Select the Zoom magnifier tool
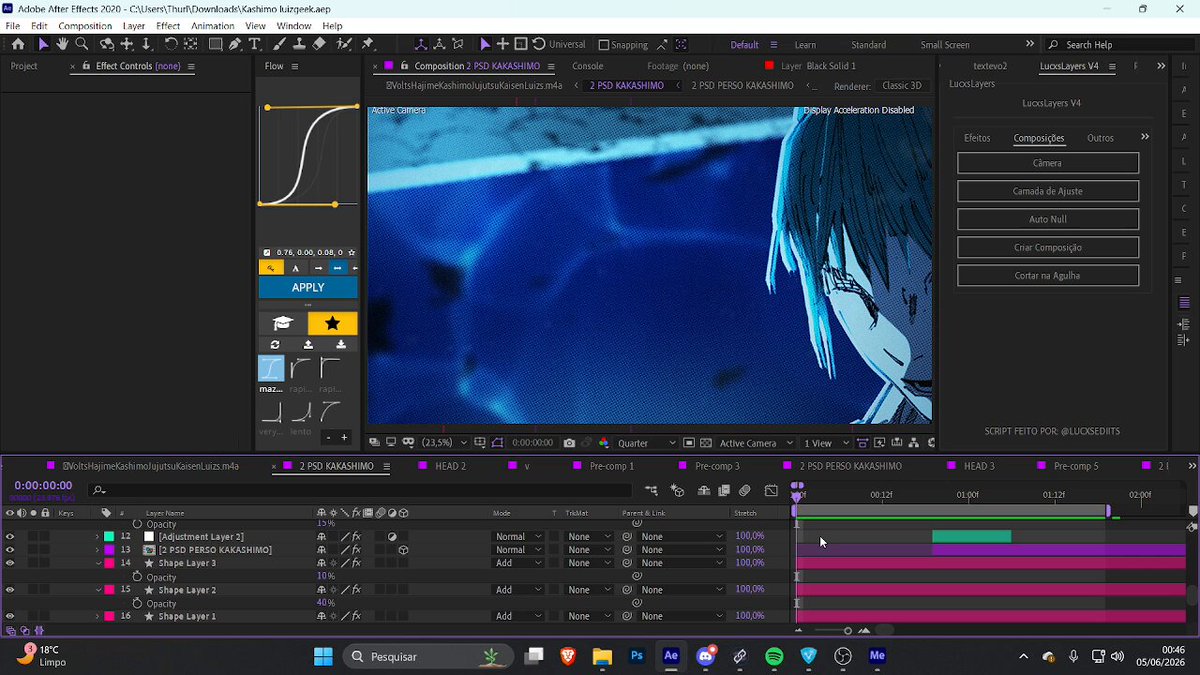This screenshot has width=1200, height=675. coord(82,44)
